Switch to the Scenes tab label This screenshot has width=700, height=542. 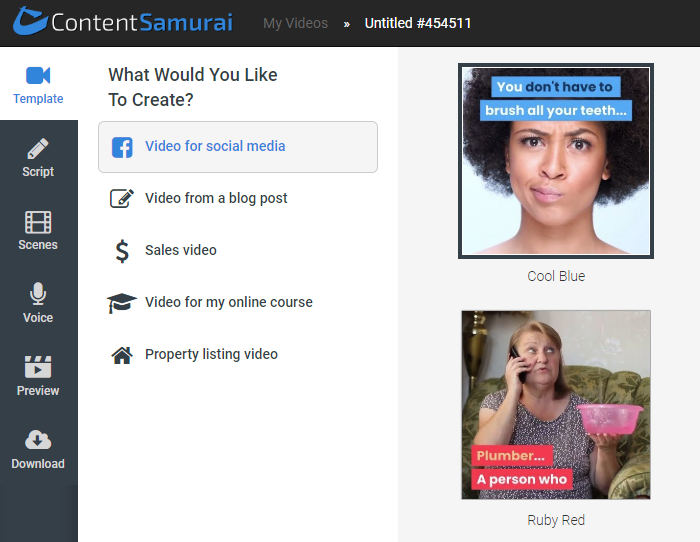click(38, 245)
